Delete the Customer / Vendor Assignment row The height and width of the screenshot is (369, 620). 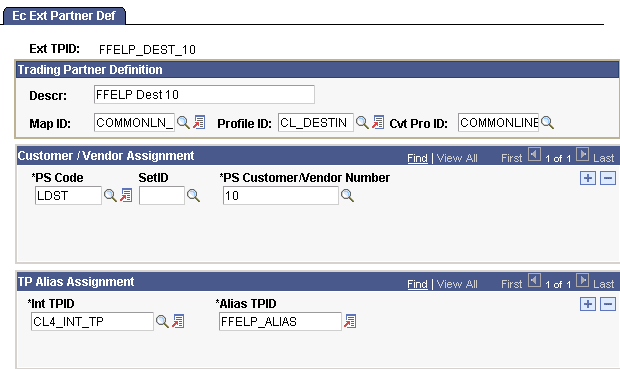(608, 178)
